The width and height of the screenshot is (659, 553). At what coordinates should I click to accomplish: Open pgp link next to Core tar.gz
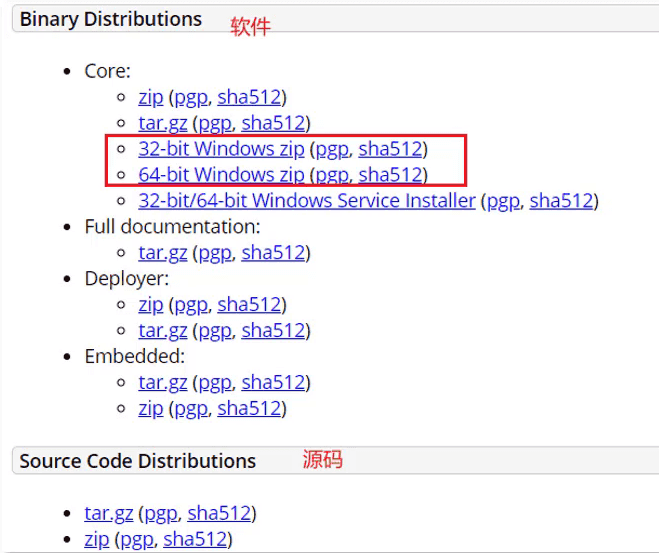215,124
